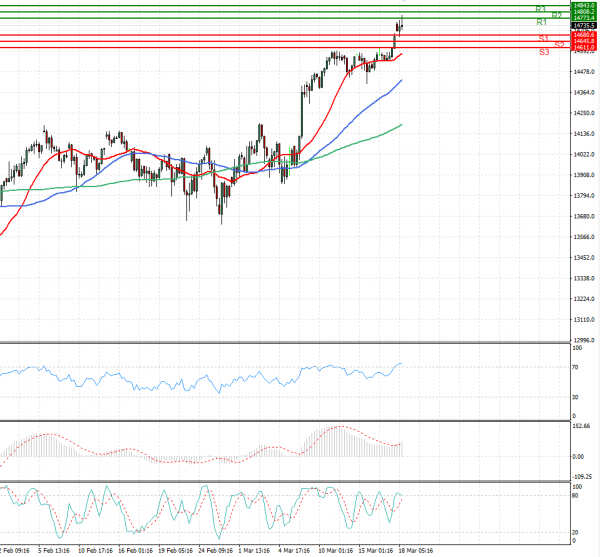This screenshot has width=600, height=557.
Task: Click the 4 Mar 17:16 date label
Action: (x=294, y=550)
